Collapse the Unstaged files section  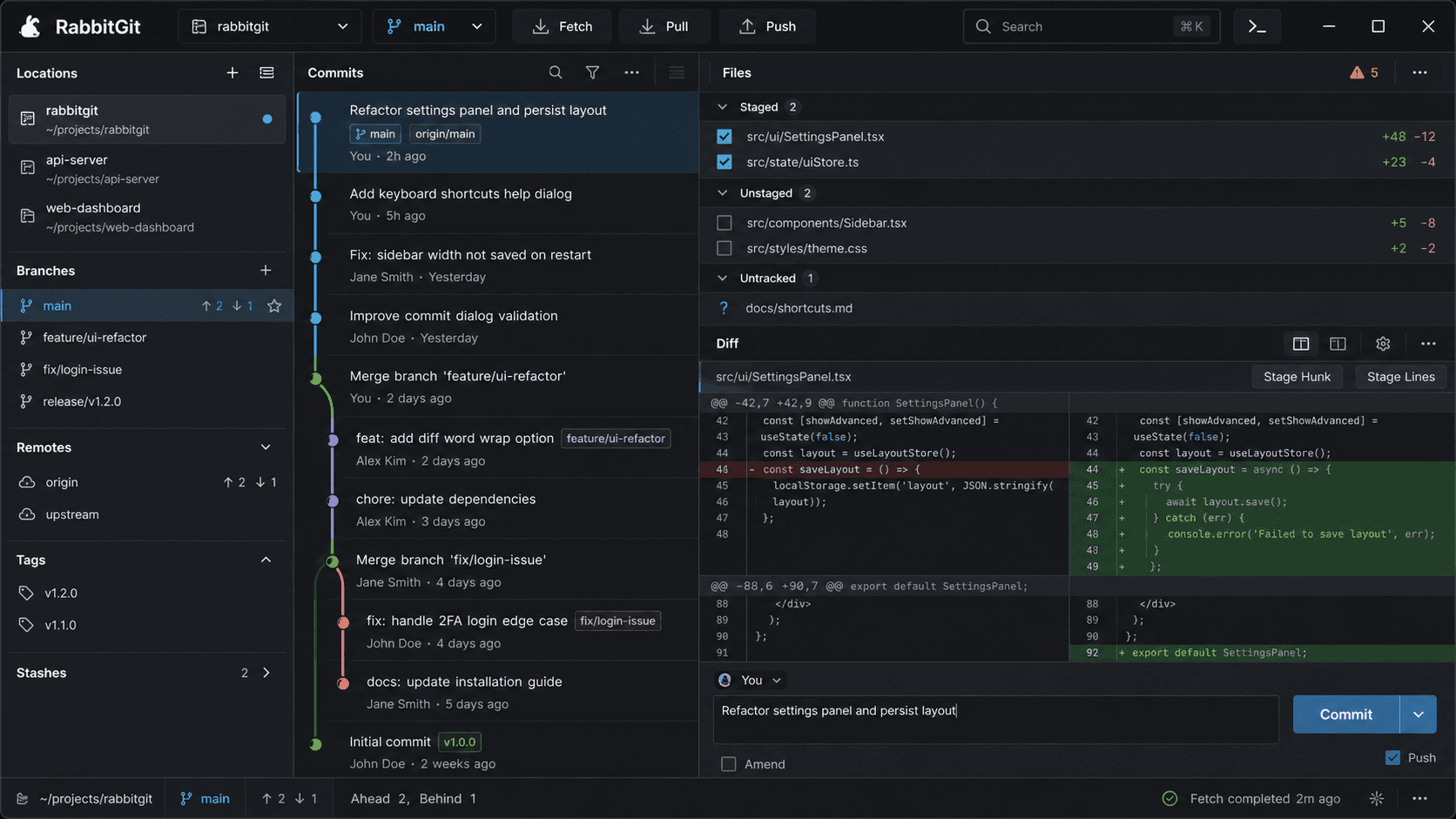tap(722, 193)
